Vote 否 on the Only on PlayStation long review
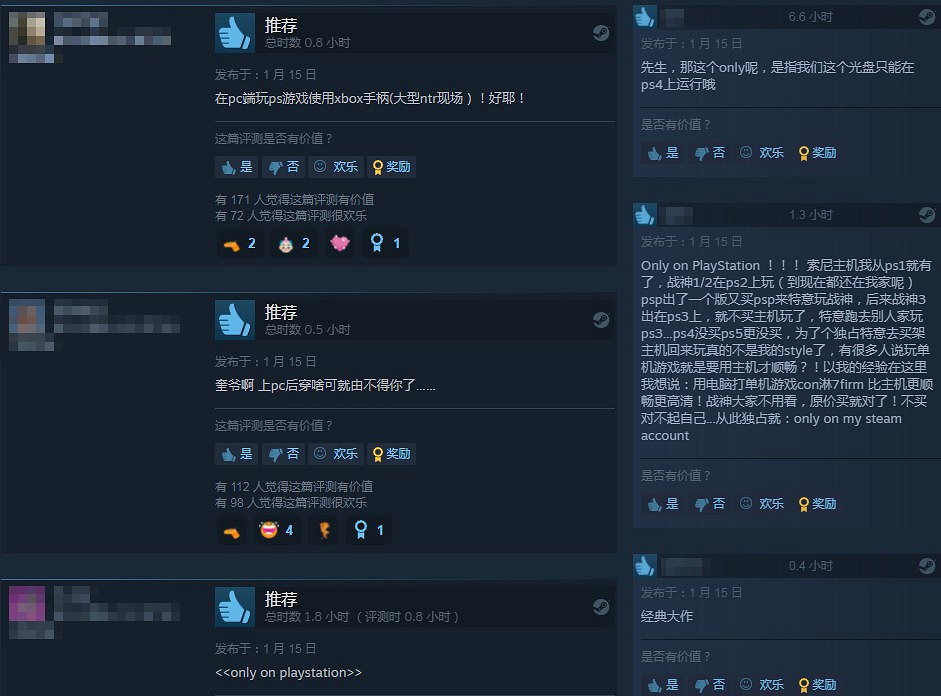941x696 pixels. coord(709,504)
